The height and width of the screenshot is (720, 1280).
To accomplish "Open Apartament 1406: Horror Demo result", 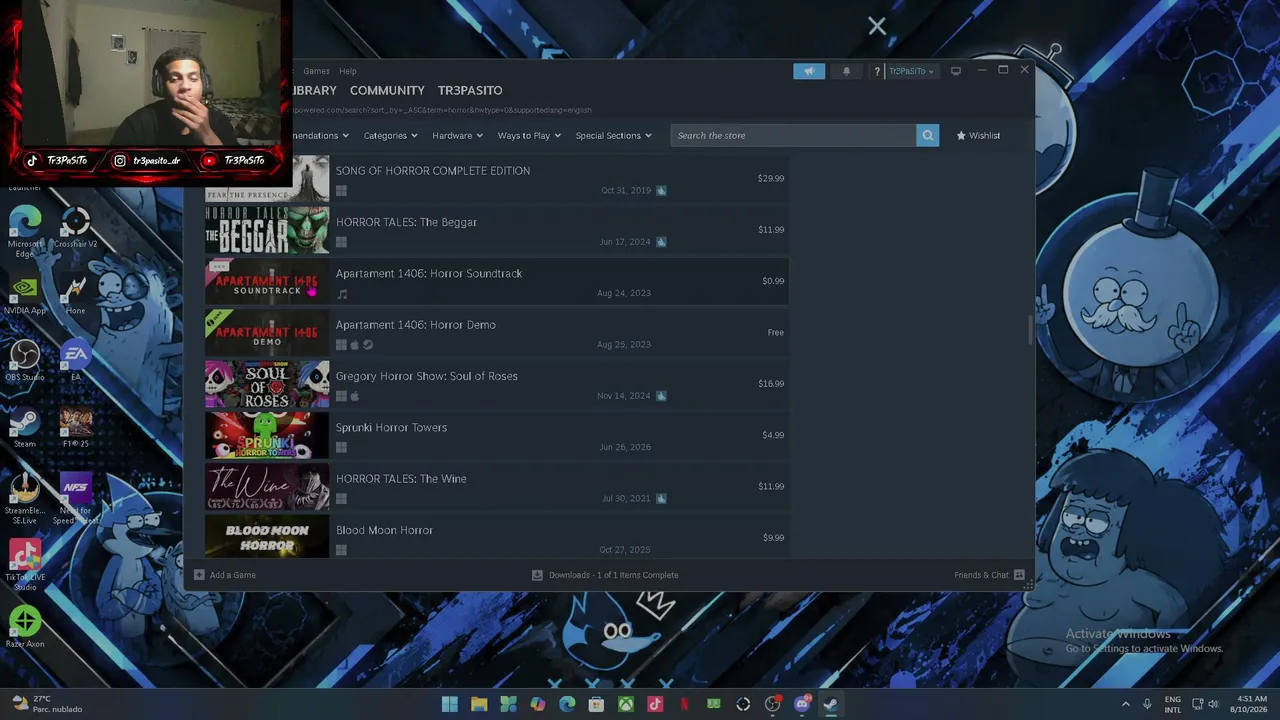I will coord(497,333).
